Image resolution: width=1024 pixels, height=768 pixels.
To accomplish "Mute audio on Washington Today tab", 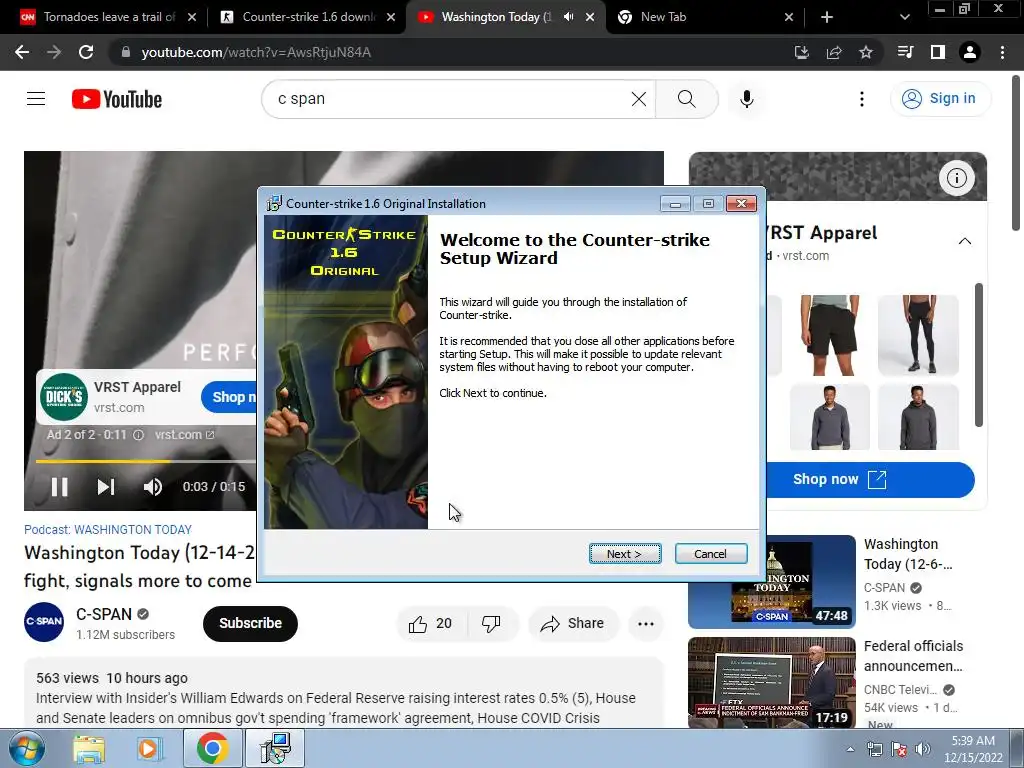I will [x=569, y=17].
